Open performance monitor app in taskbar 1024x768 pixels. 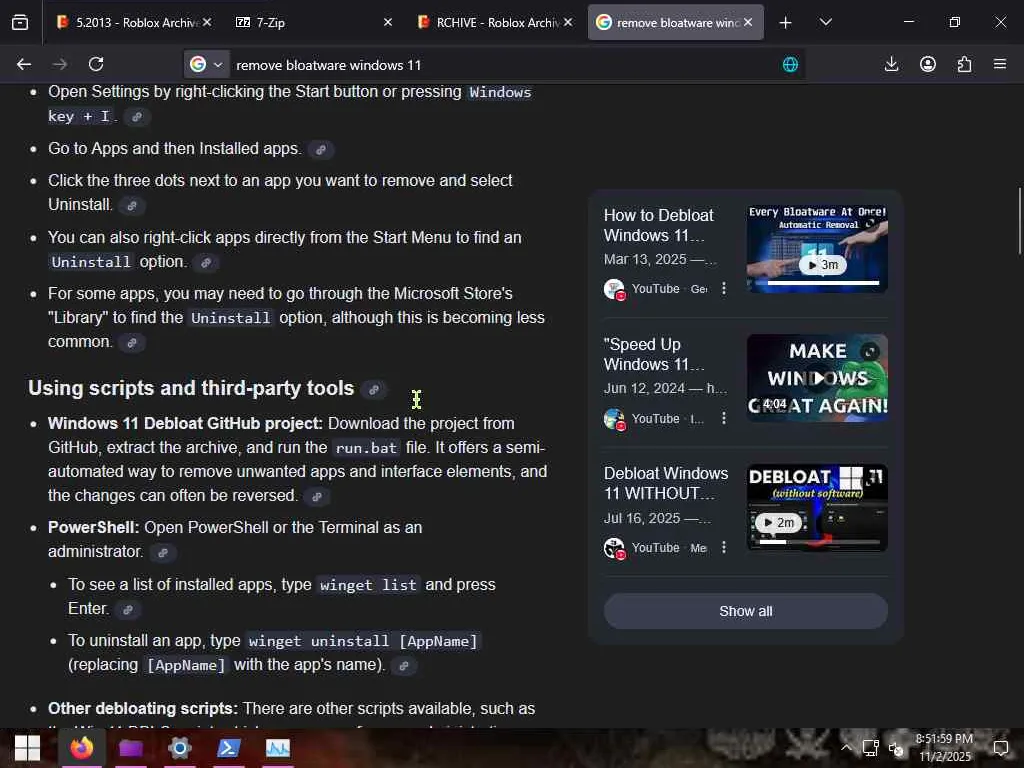[278, 748]
